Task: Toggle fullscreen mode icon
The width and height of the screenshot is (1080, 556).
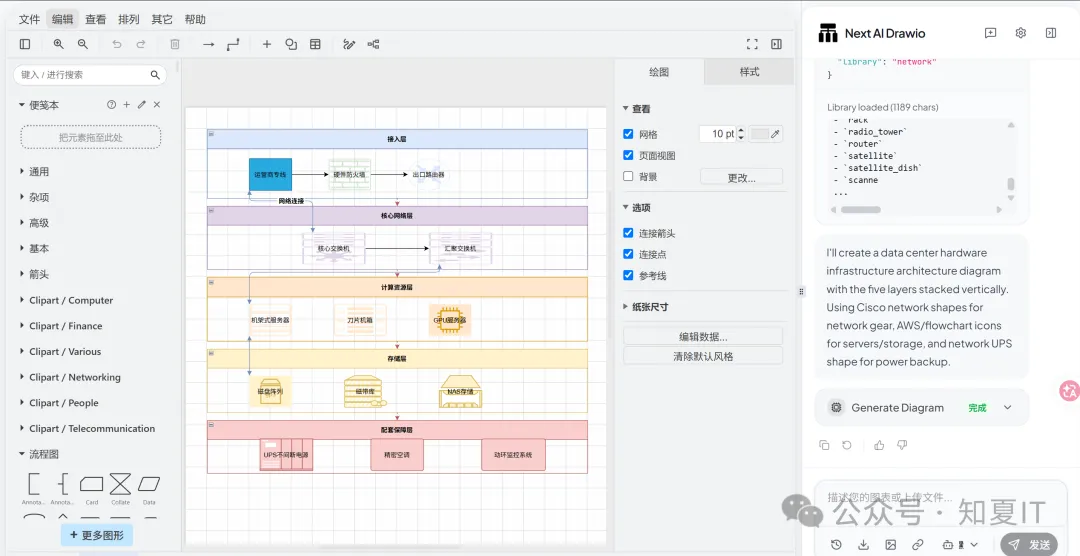Action: (752, 44)
